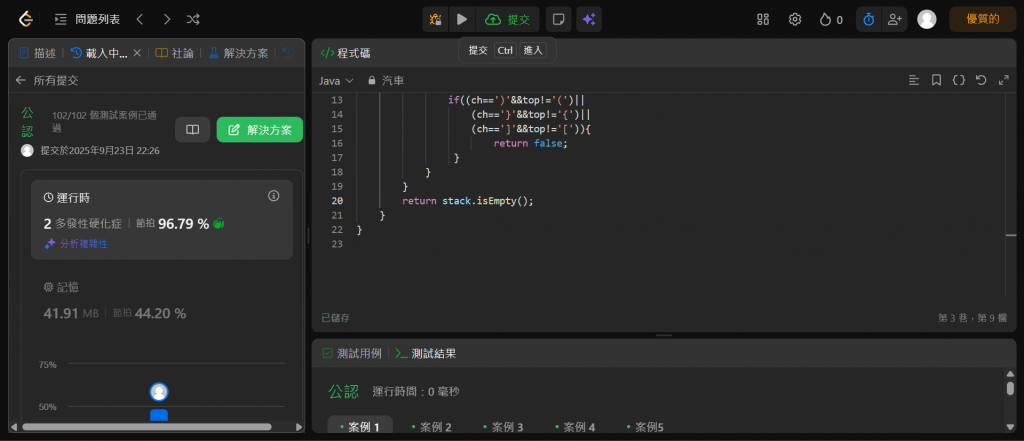Close the 載入中 tab
The width and height of the screenshot is (1024, 441).
pyautogui.click(x=137, y=54)
